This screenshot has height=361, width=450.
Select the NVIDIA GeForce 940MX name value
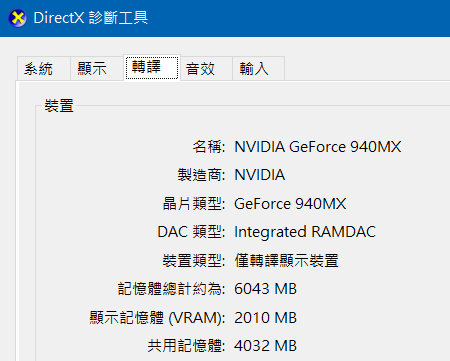click(318, 147)
